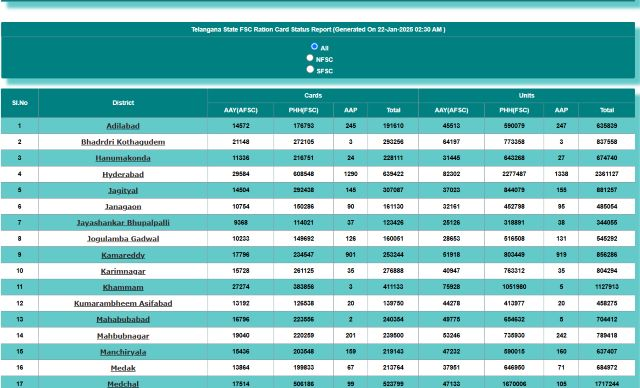The width and height of the screenshot is (640, 388).
Task: Click serial number 12 cell
Action: pyautogui.click(x=20, y=304)
